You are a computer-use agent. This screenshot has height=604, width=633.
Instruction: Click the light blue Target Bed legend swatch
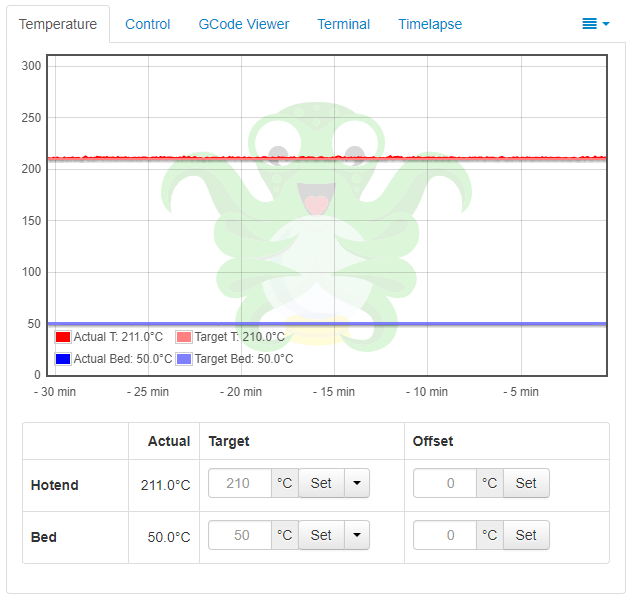[x=184, y=359]
